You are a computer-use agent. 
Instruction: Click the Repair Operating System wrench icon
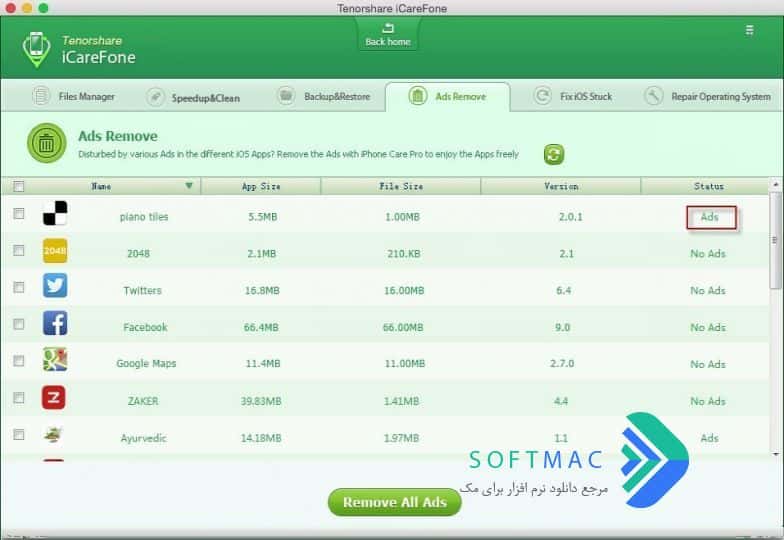coord(654,96)
